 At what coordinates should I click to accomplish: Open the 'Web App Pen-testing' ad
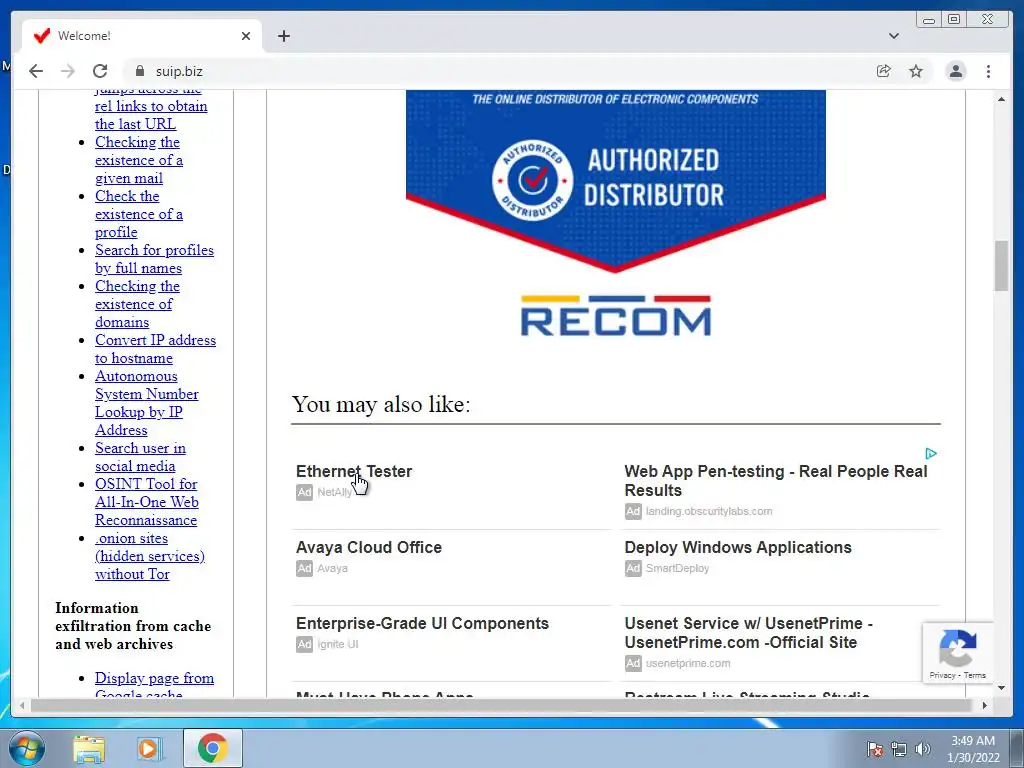click(776, 481)
